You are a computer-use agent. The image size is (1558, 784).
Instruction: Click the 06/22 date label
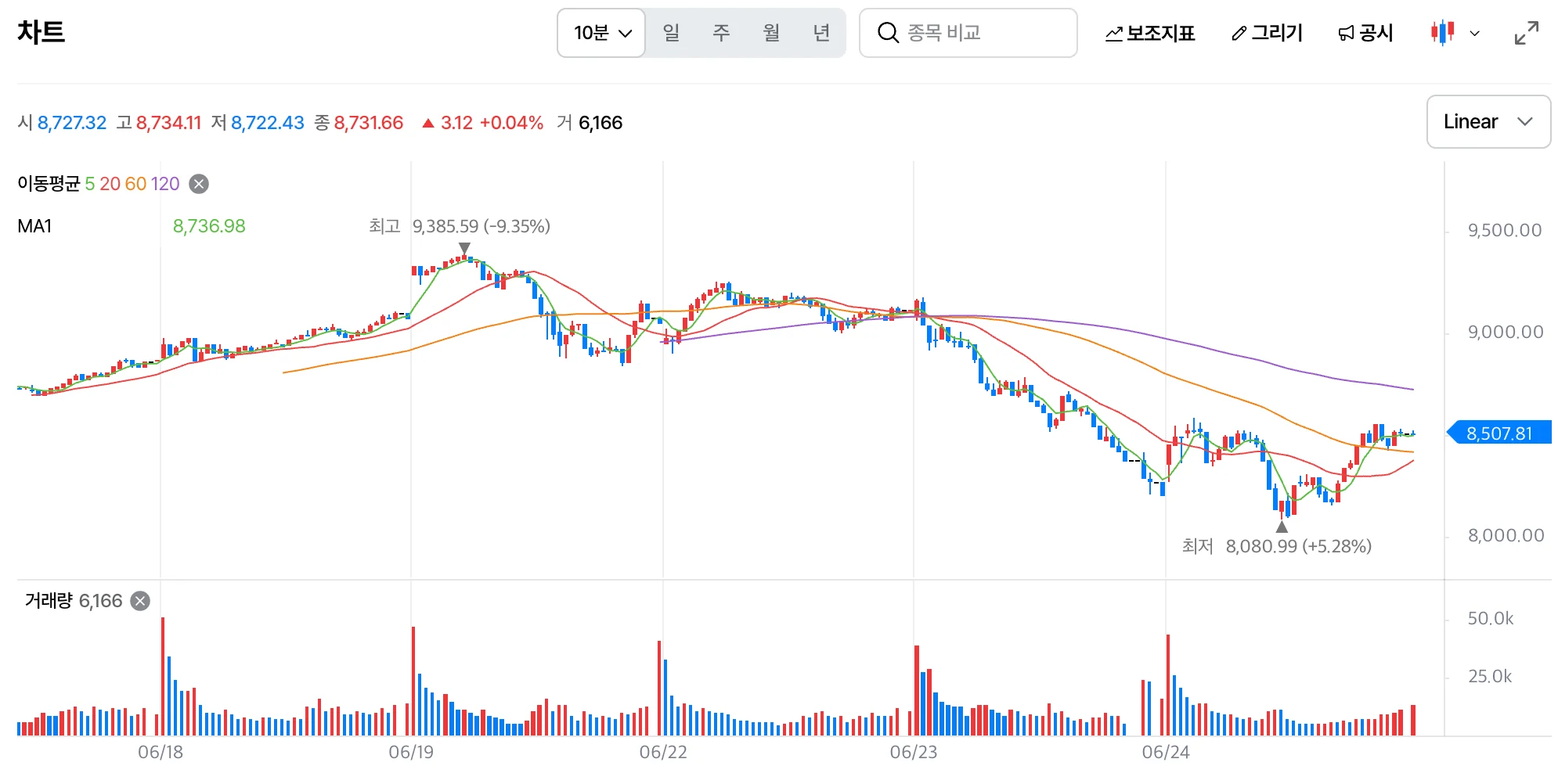click(663, 753)
